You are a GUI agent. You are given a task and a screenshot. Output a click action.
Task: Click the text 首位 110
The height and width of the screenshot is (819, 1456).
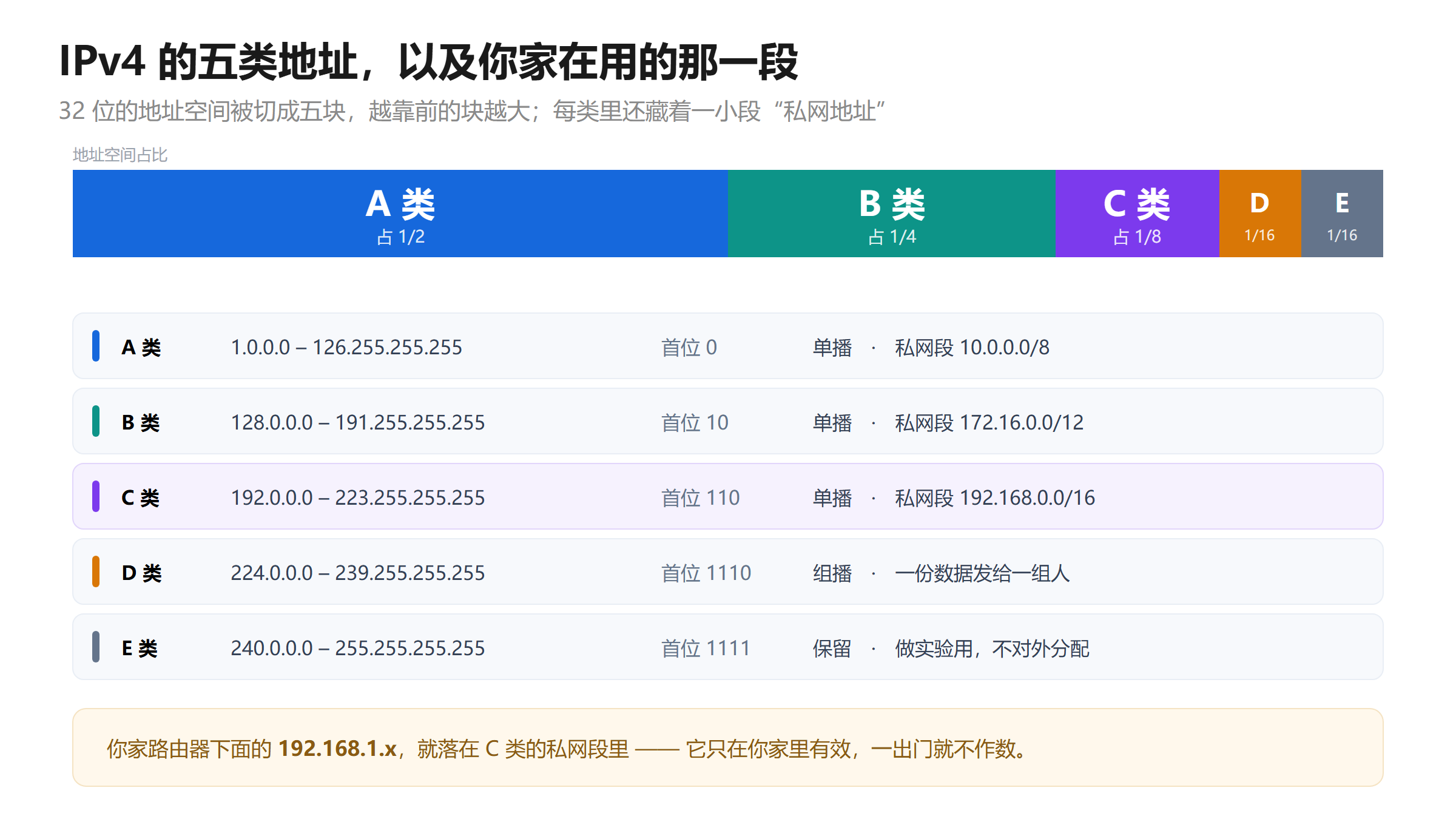[701, 497]
